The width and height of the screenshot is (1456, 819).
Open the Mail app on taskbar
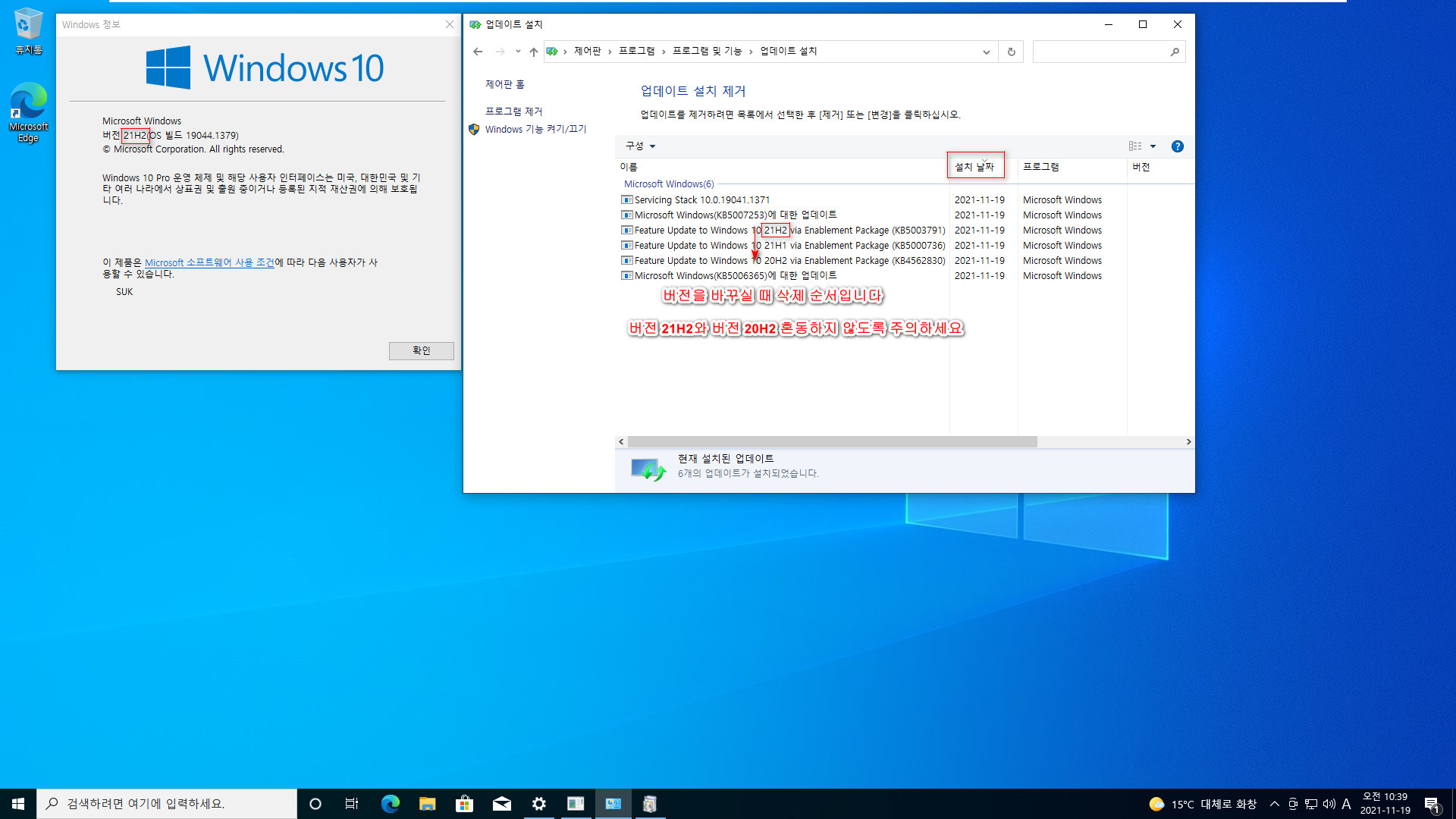501,804
